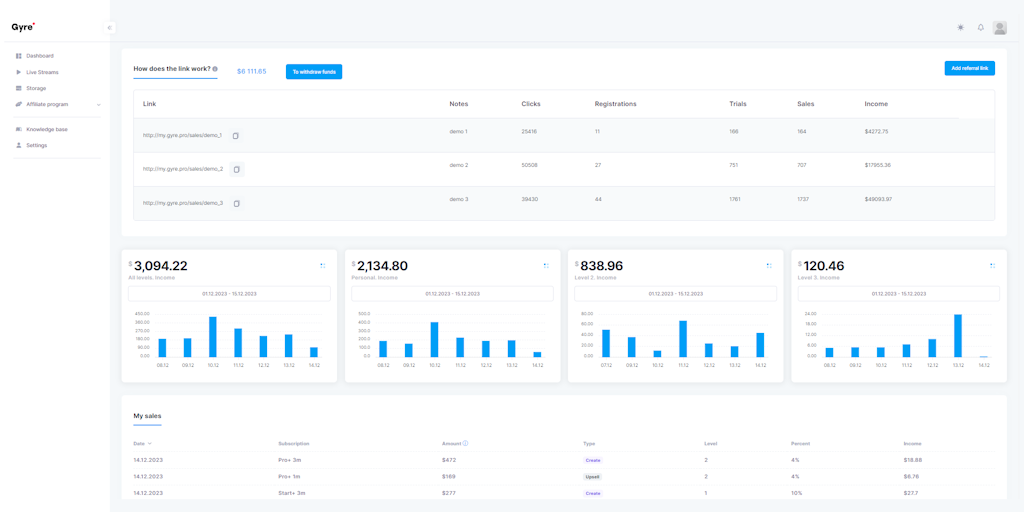Click the icon on All levels income card
This screenshot has height=512, width=1024.
pos(322,266)
